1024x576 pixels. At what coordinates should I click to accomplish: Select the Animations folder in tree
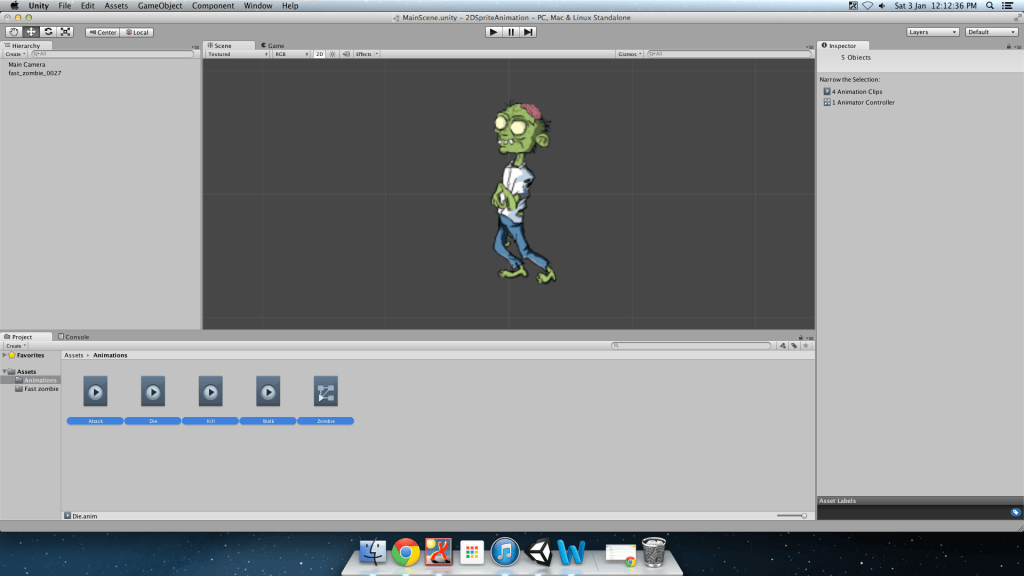pos(36,380)
